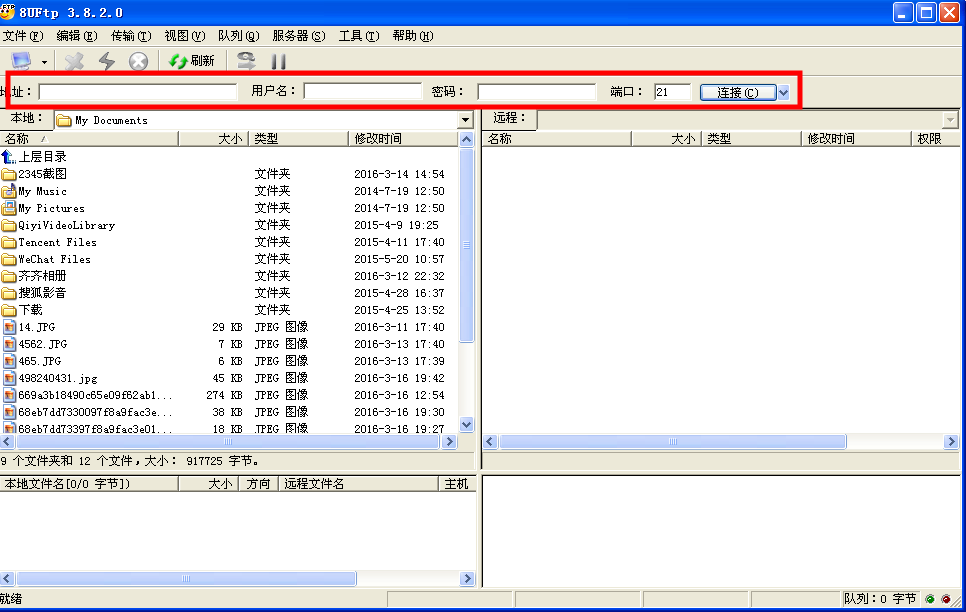This screenshot has width=966, height=612.
Task: Sort local files by 名称 column
Action: click(89, 139)
